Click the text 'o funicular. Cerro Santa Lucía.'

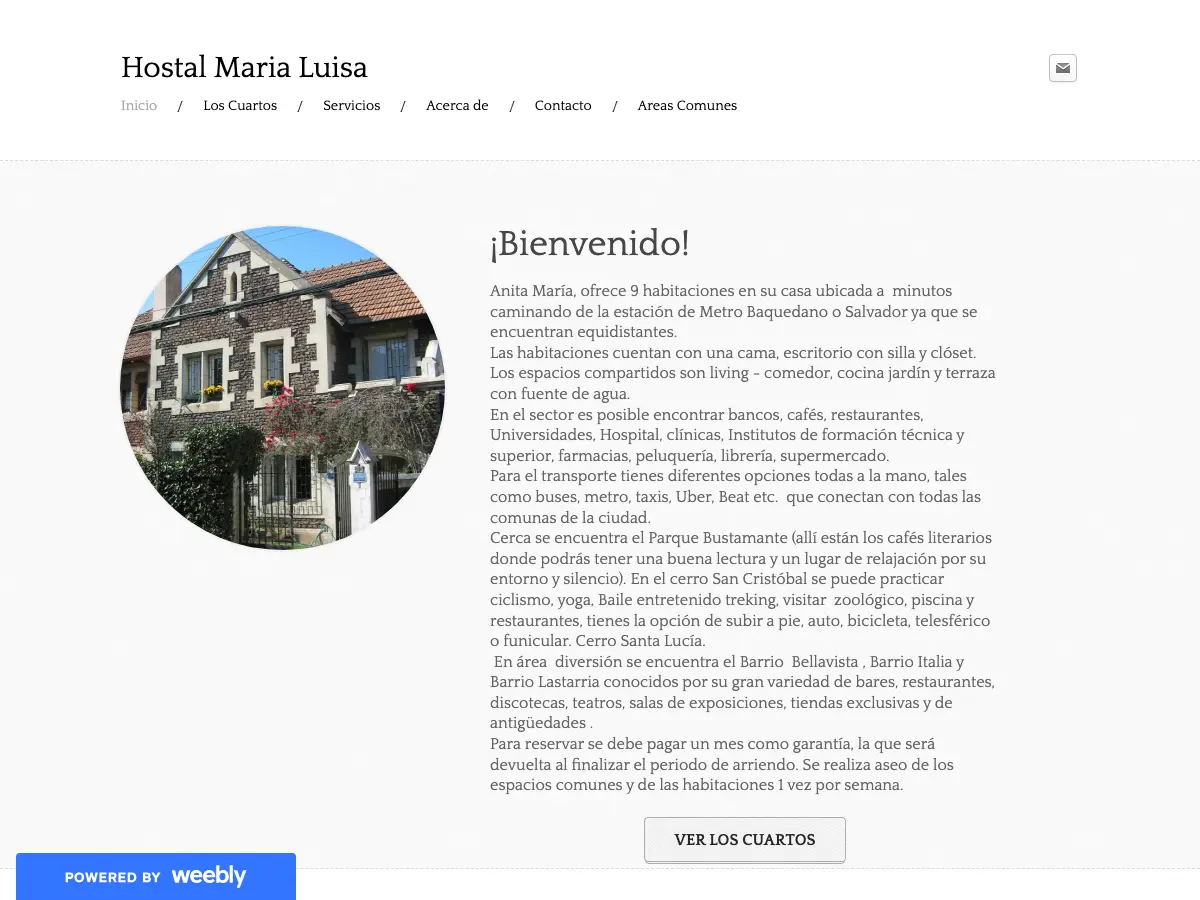598,641
